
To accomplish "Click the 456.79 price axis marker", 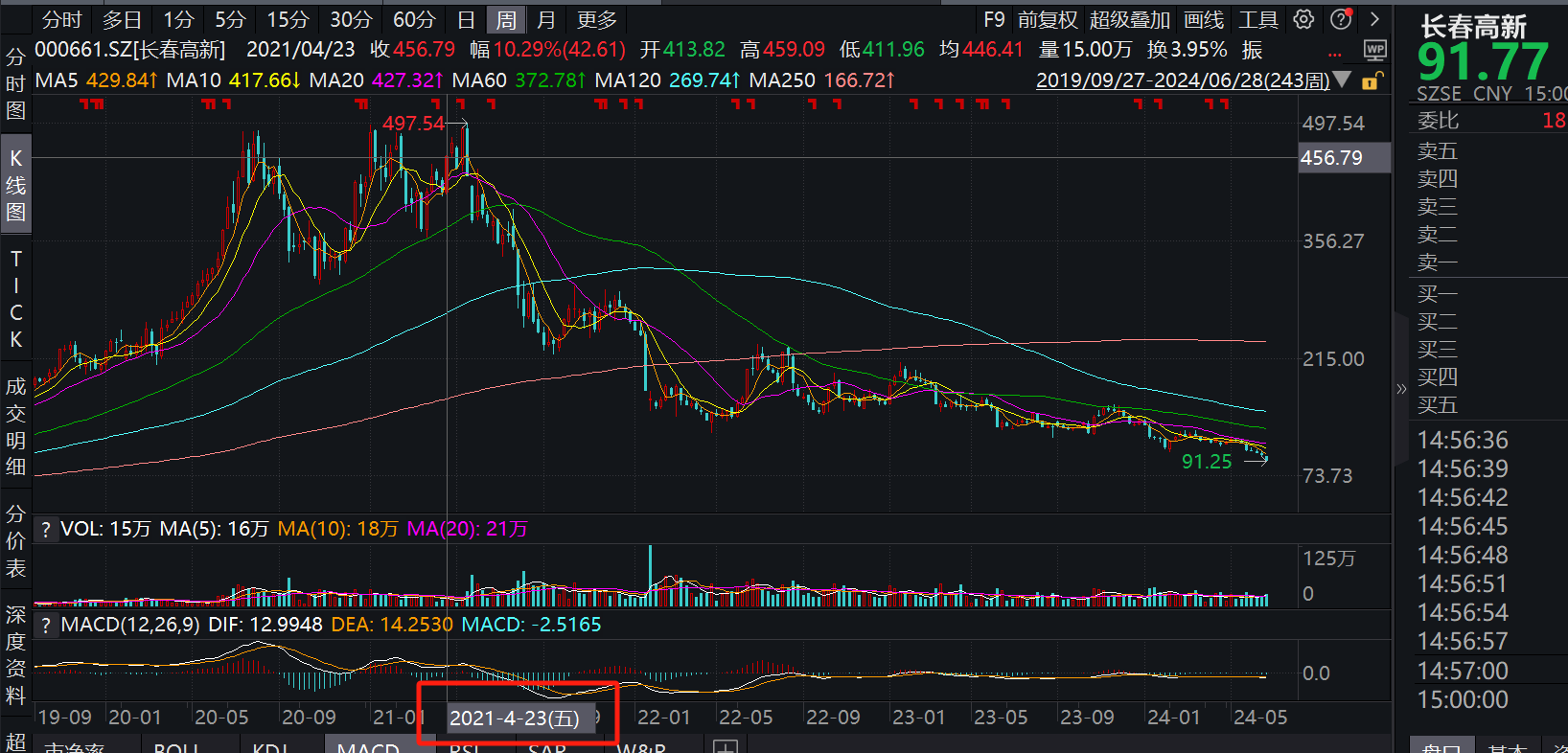I will pyautogui.click(x=1344, y=158).
